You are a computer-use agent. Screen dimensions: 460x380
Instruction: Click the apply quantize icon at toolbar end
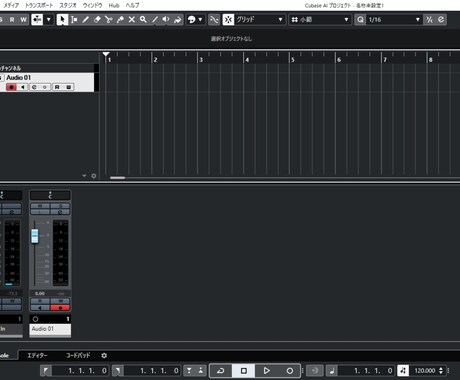click(441, 20)
